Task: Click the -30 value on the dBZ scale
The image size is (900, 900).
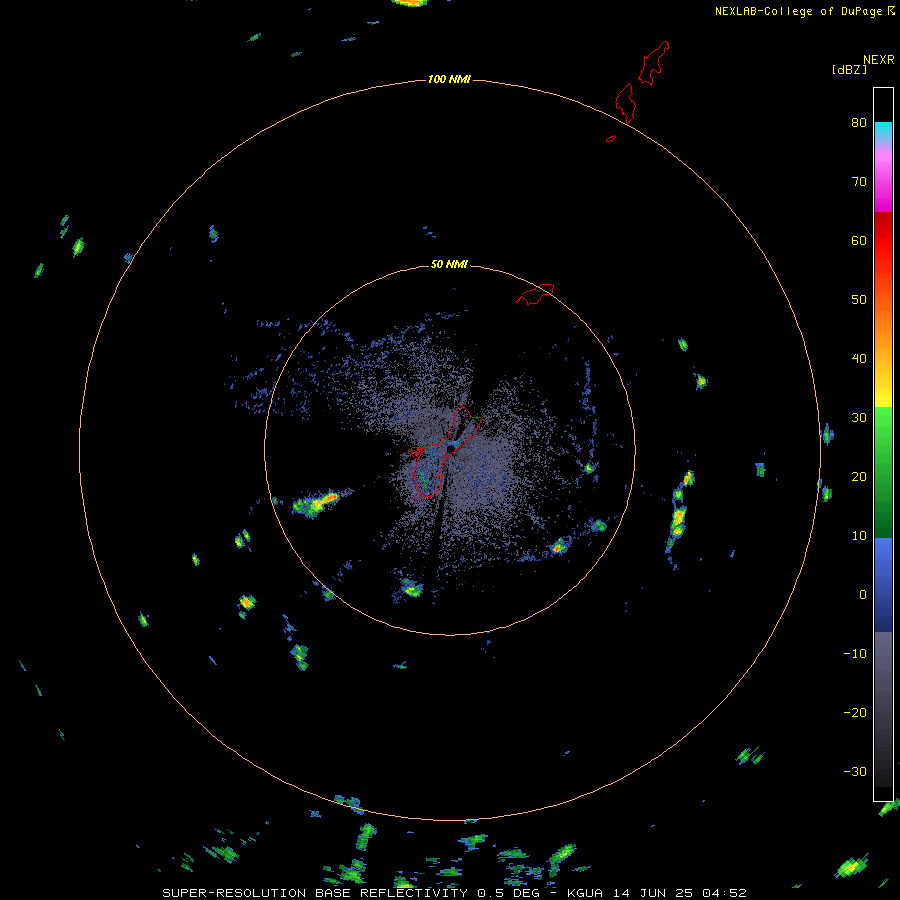Action: (x=855, y=771)
